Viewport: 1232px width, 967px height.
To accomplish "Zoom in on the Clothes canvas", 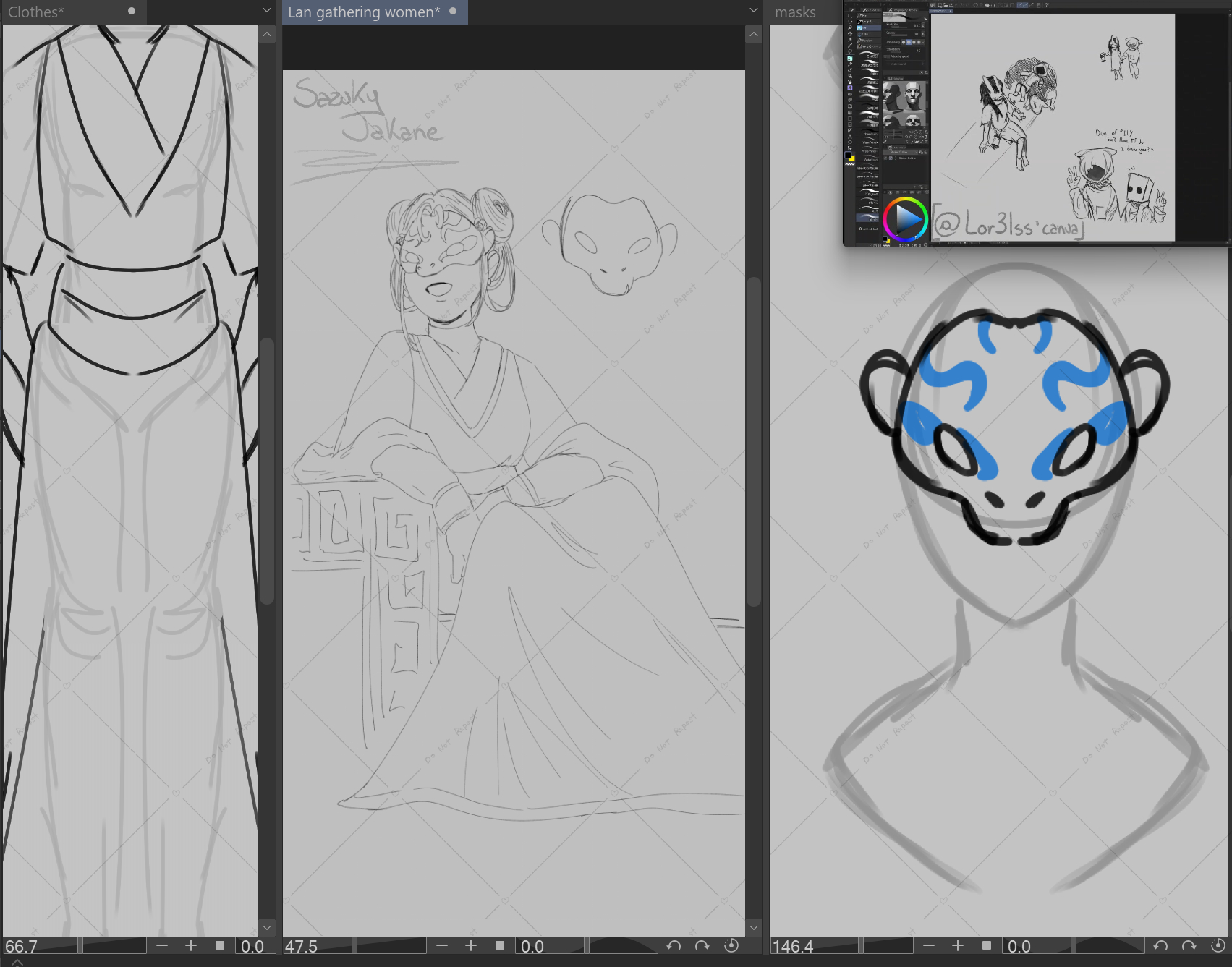I will click(191, 946).
